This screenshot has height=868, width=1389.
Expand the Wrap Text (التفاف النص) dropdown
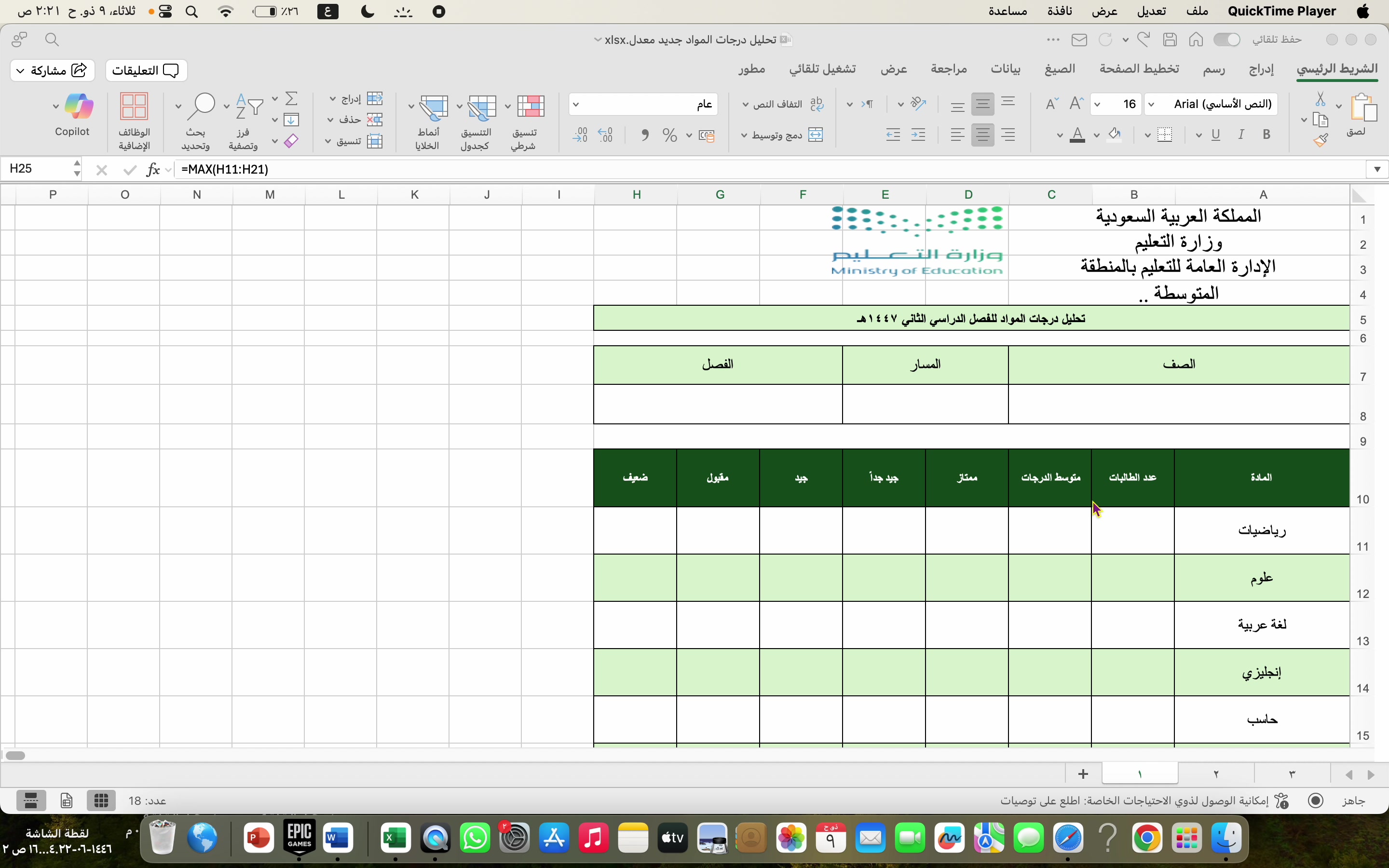point(746,105)
